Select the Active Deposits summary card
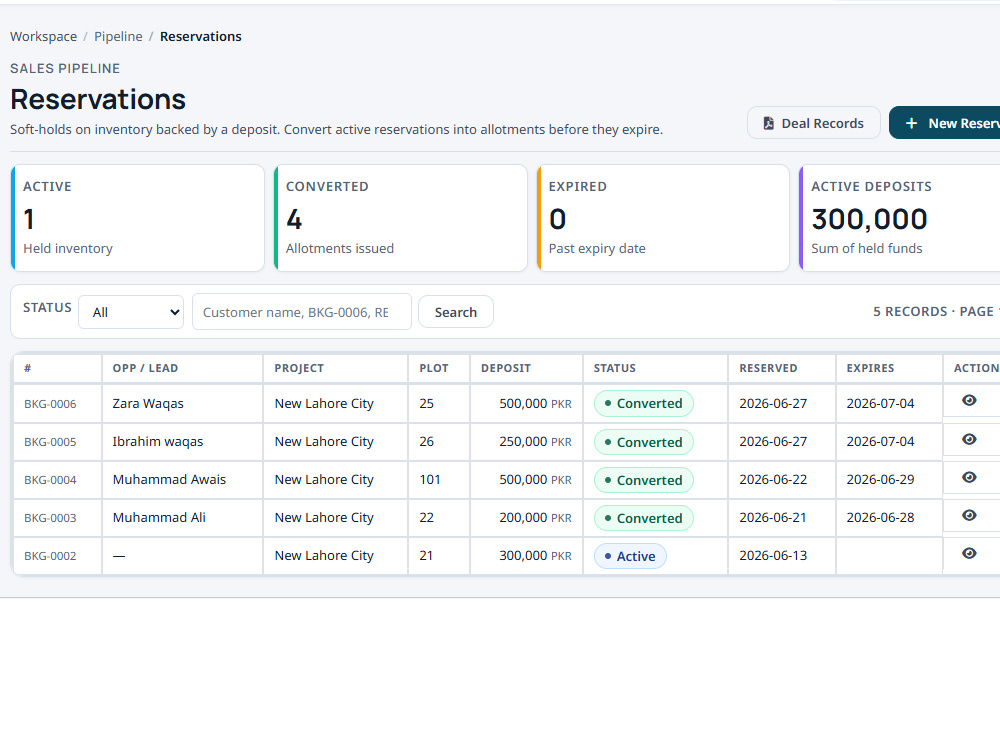Screen dimensions: 1000x750 coord(899,218)
